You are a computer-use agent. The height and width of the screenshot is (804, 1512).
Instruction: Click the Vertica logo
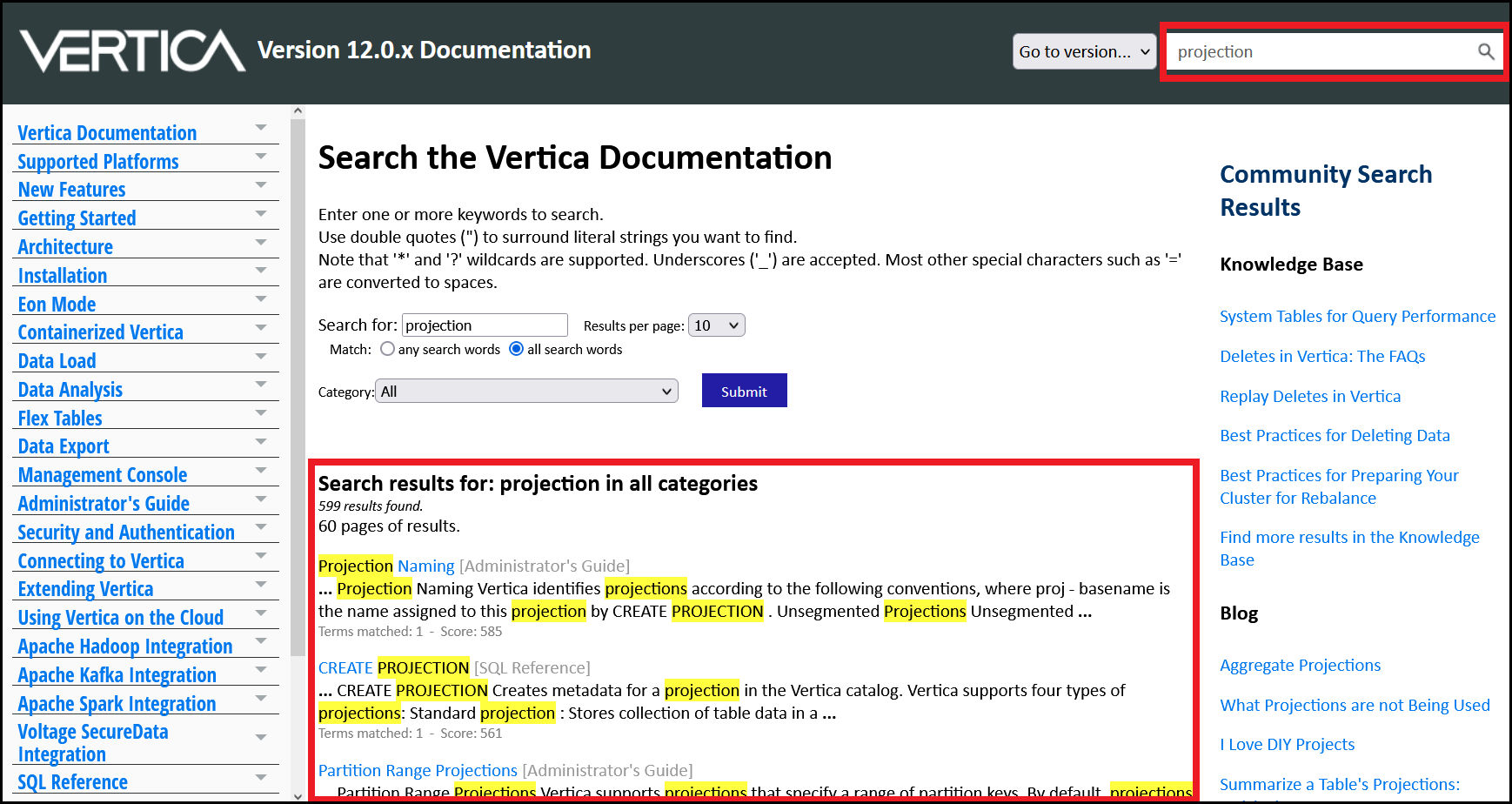(132, 50)
